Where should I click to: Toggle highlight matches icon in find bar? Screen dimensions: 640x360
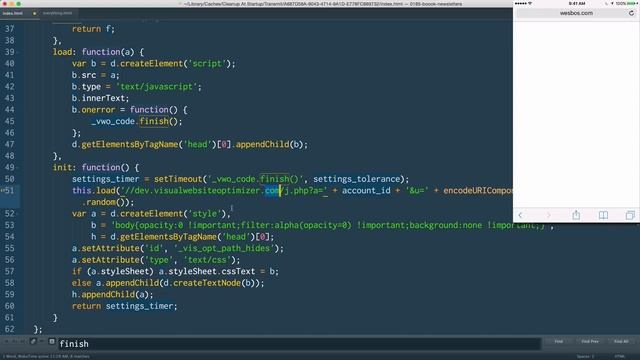pos(52,341)
